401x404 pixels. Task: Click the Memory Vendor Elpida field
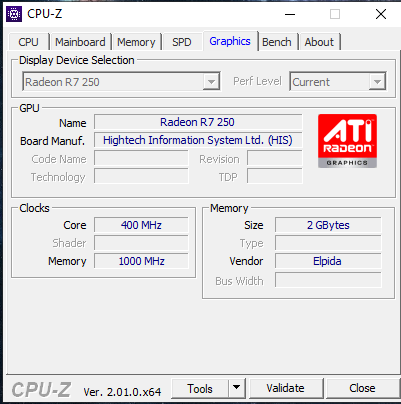tap(328, 261)
